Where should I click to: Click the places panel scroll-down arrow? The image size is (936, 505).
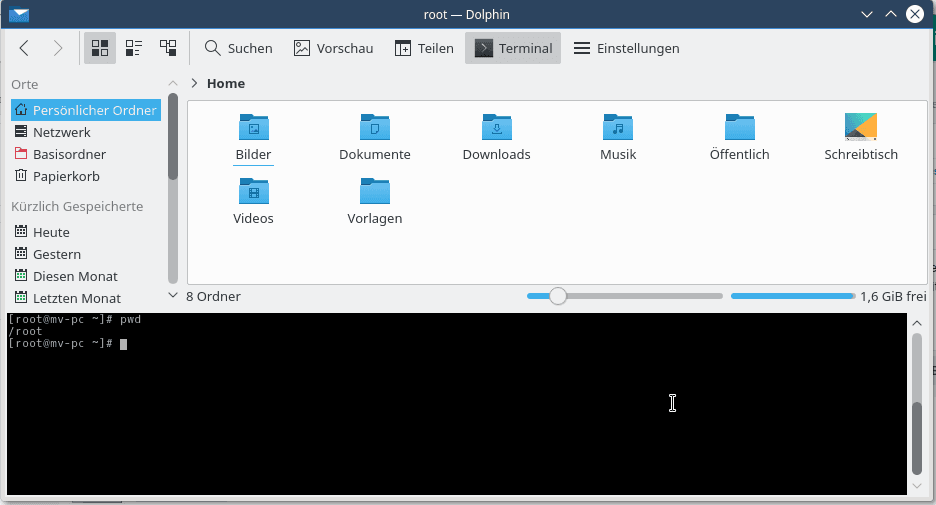[173, 295]
